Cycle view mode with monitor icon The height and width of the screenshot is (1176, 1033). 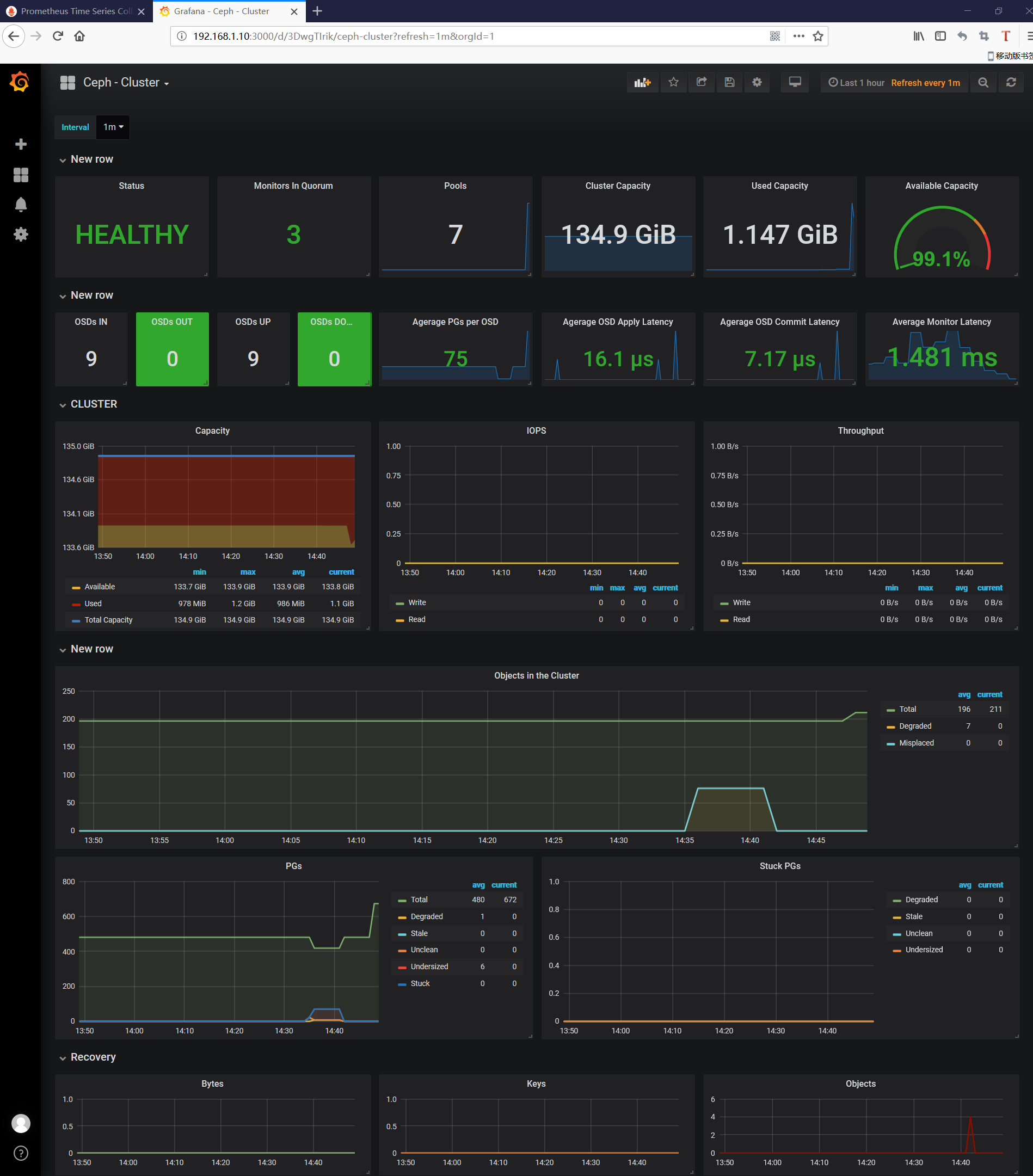coord(794,83)
